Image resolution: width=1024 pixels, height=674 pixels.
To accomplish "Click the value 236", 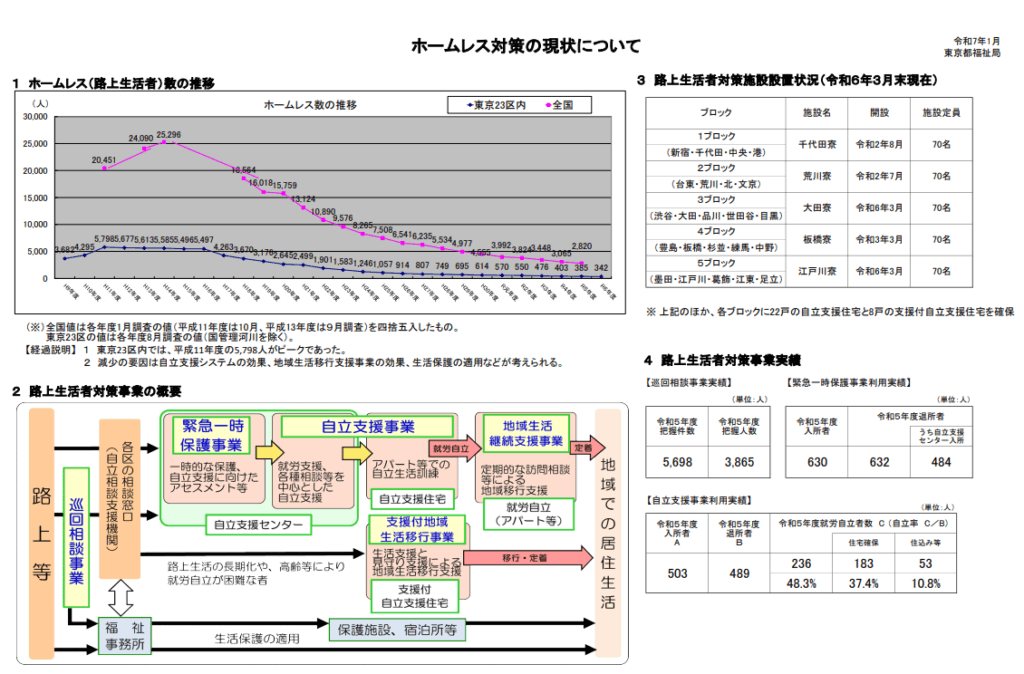I will point(801,564).
